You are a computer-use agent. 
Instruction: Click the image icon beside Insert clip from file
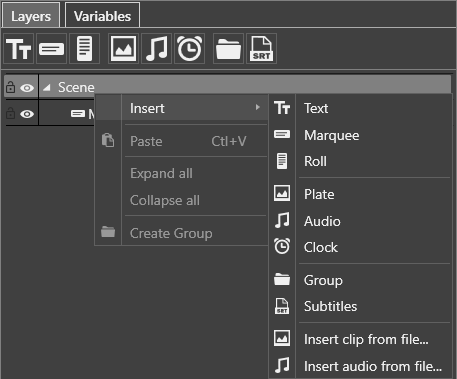282,338
